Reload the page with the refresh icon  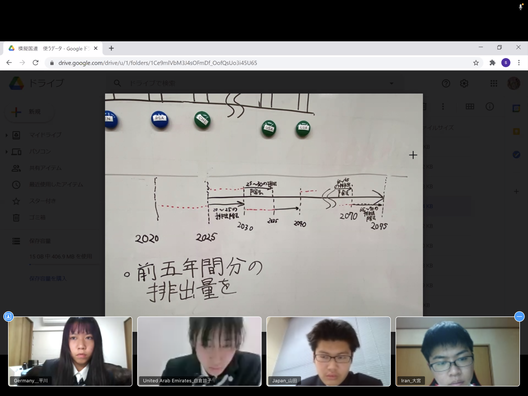35,63
